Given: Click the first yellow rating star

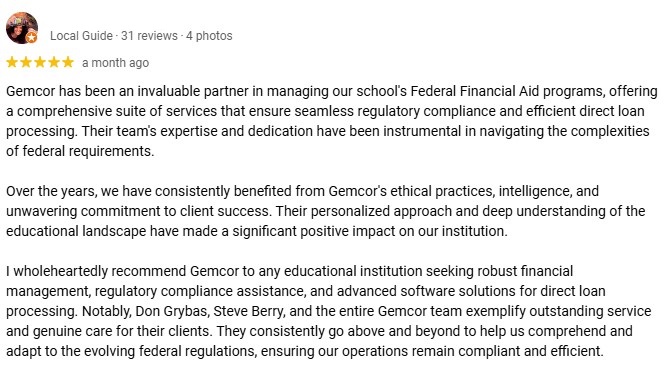Looking at the screenshot, I should point(12,63).
